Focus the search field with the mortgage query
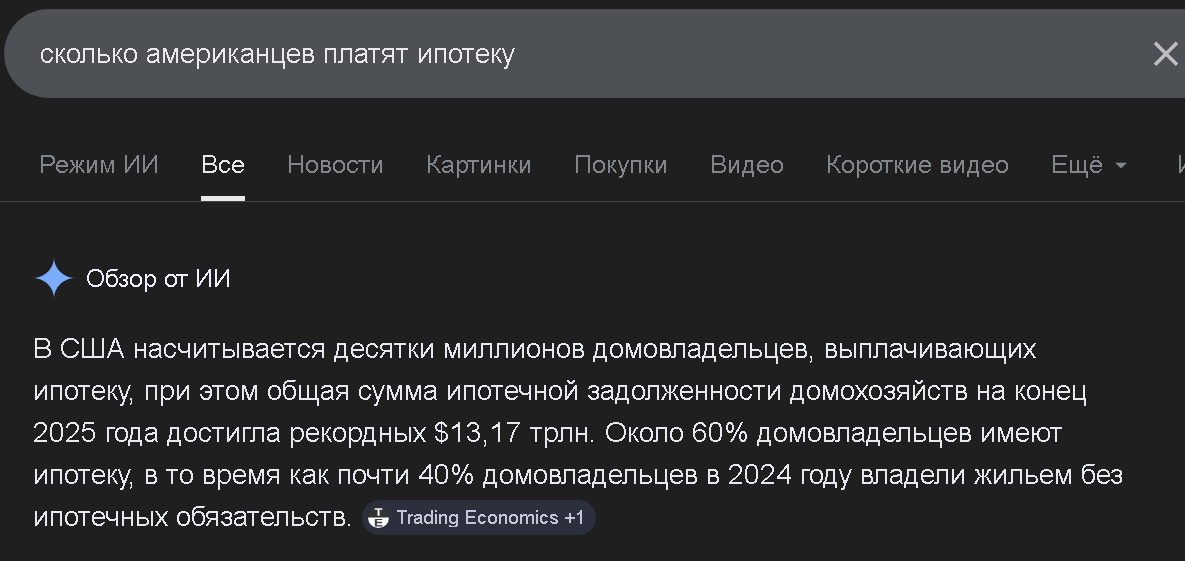This screenshot has width=1185, height=561. [x=500, y=54]
